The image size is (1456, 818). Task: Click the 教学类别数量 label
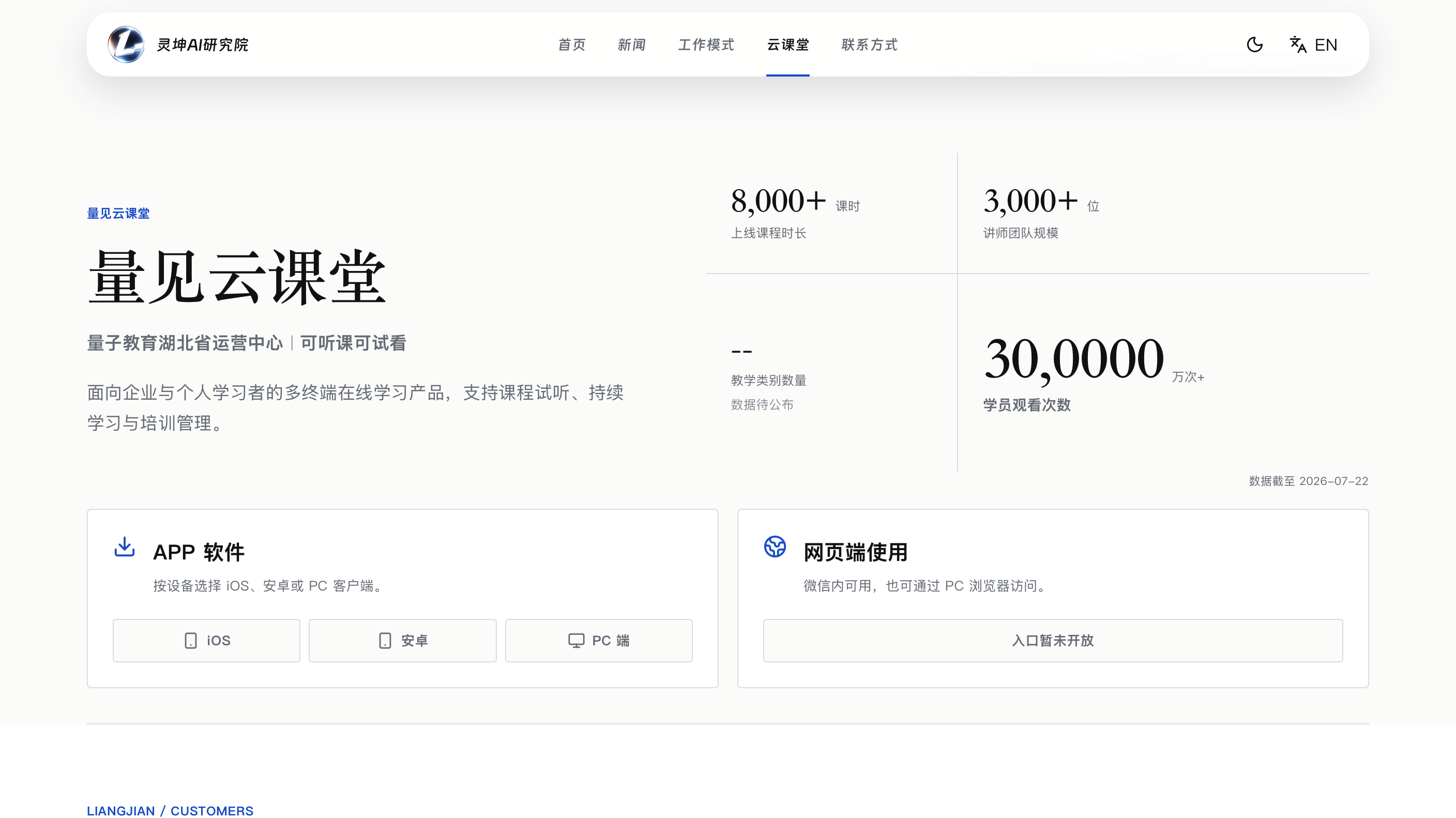click(769, 380)
